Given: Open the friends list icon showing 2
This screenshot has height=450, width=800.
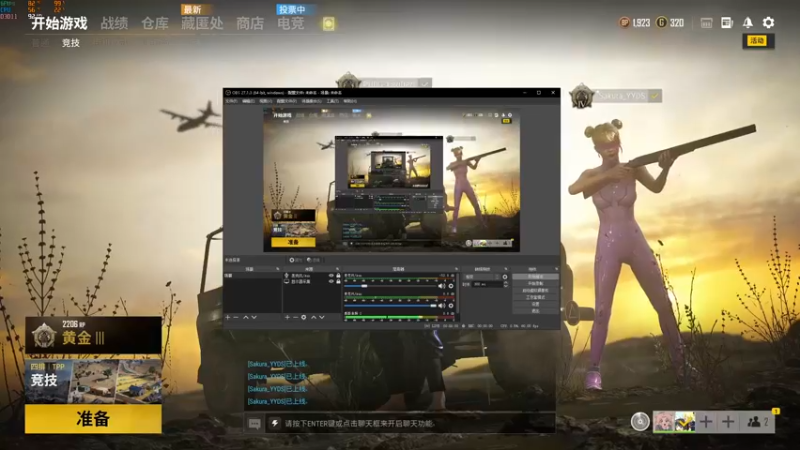Looking at the screenshot, I should point(757,422).
